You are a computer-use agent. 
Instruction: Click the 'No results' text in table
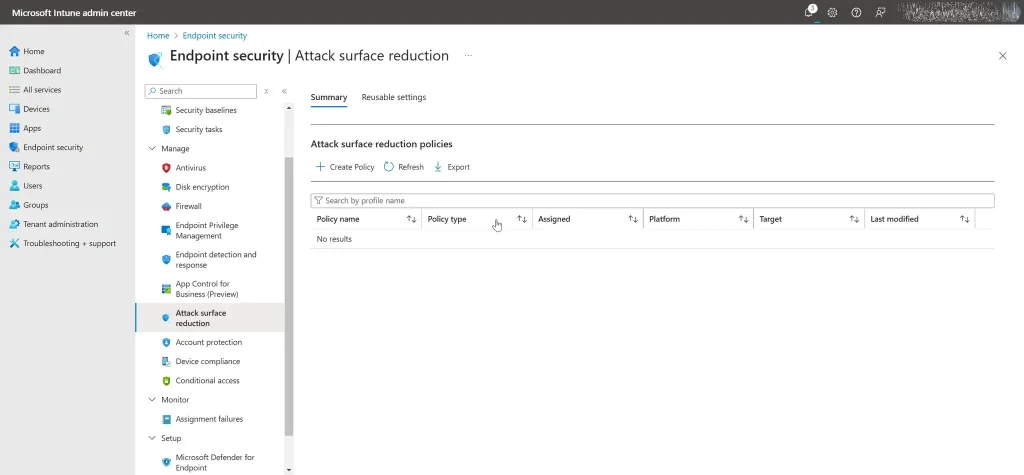pyautogui.click(x=334, y=239)
